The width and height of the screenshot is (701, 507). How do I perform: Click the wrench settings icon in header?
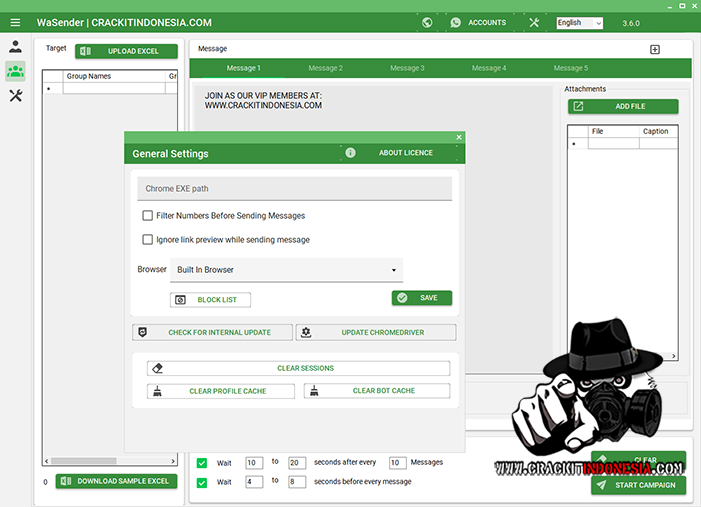(x=534, y=22)
